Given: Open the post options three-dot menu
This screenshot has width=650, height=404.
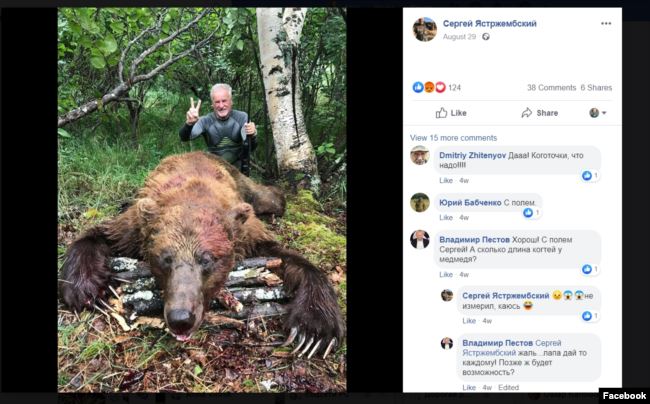Looking at the screenshot, I should click(606, 23).
